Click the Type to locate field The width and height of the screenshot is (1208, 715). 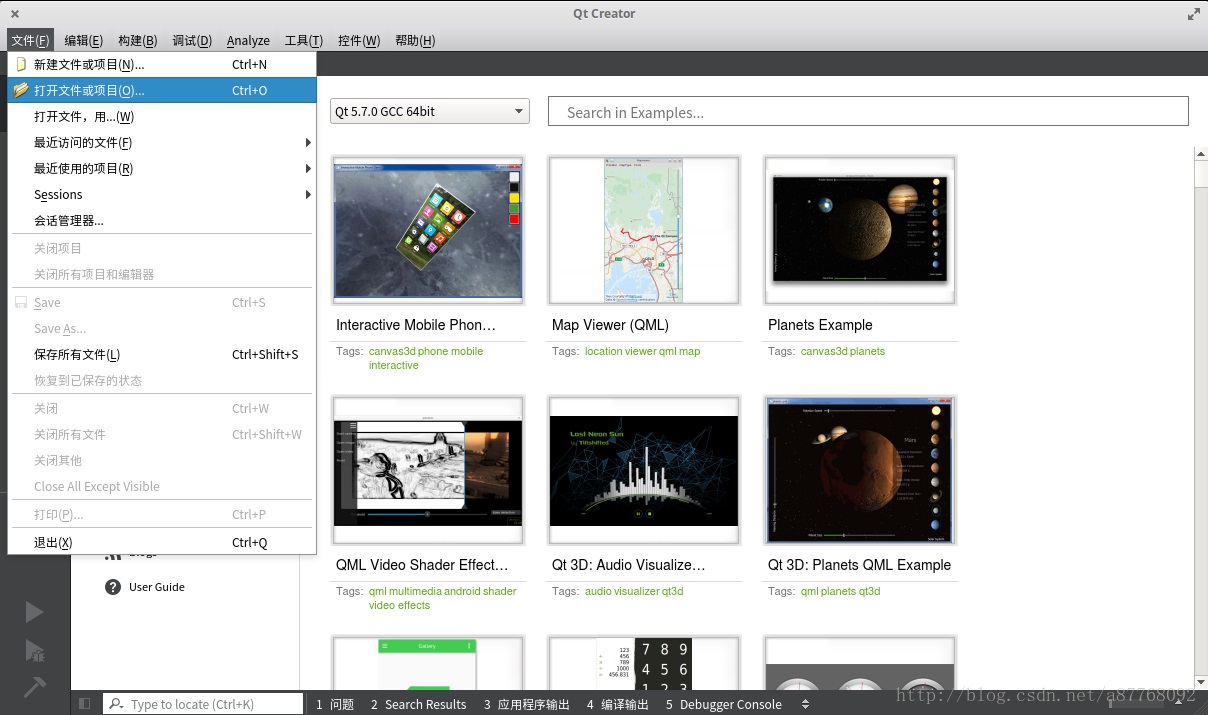(203, 704)
